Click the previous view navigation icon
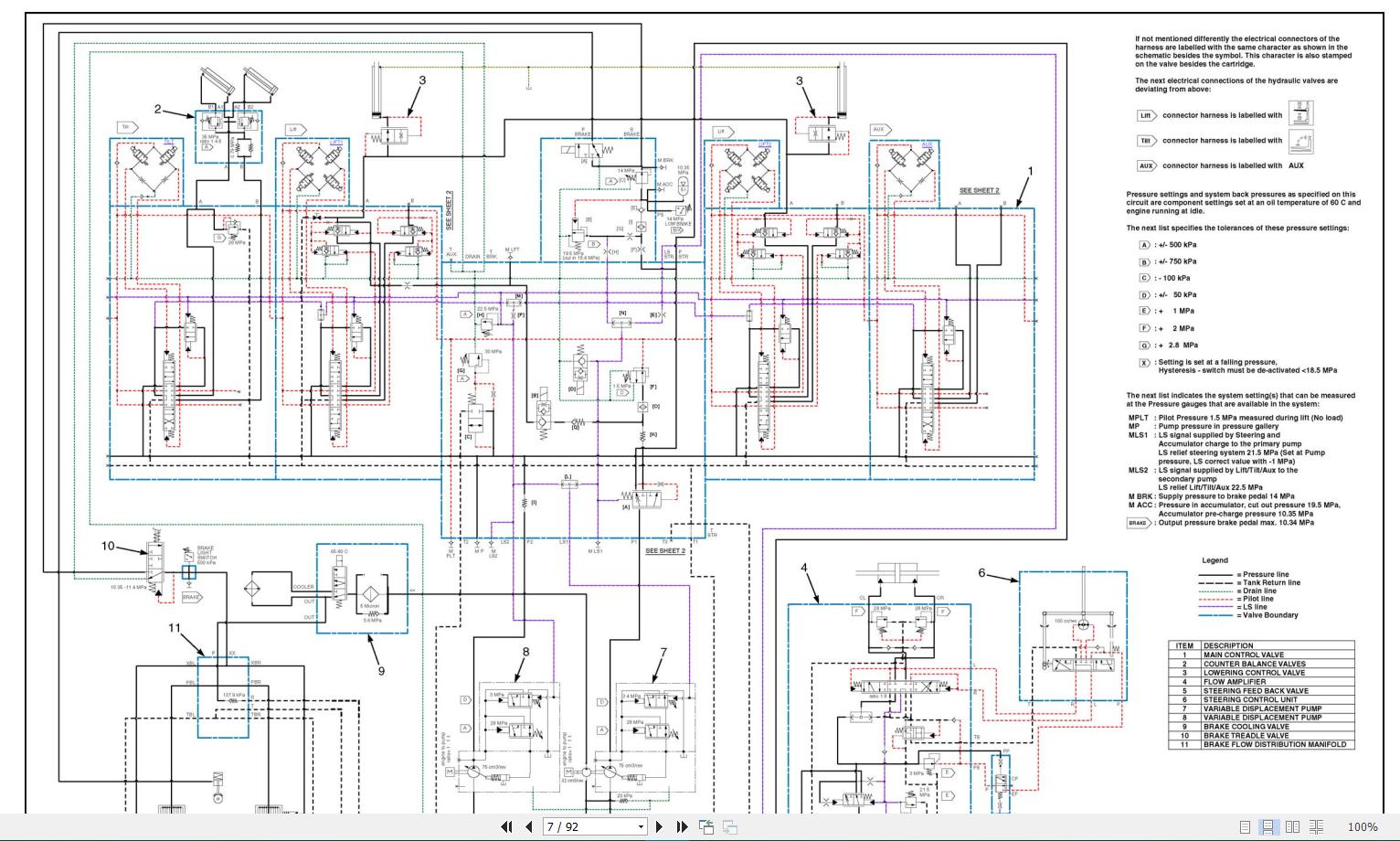The width and height of the screenshot is (1400, 841). [x=706, y=826]
